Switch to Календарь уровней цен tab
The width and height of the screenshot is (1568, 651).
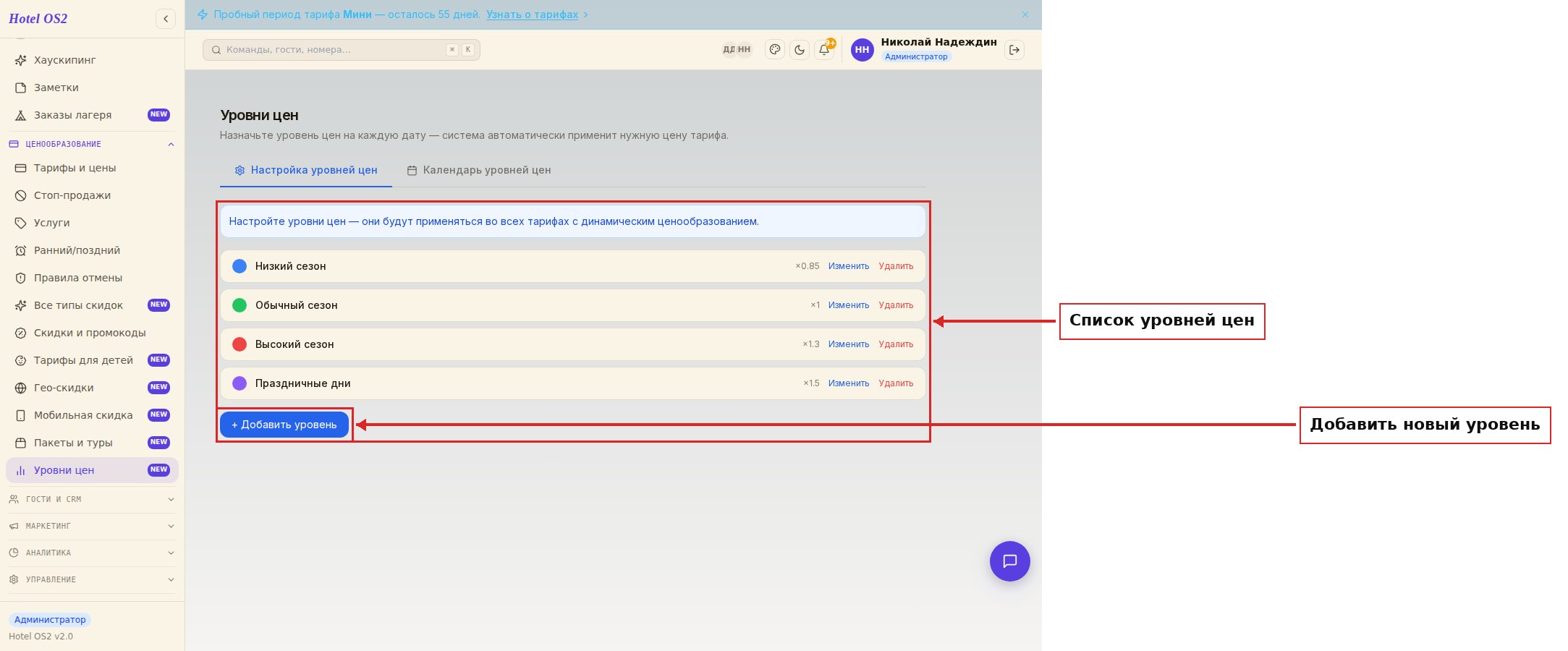pos(479,170)
